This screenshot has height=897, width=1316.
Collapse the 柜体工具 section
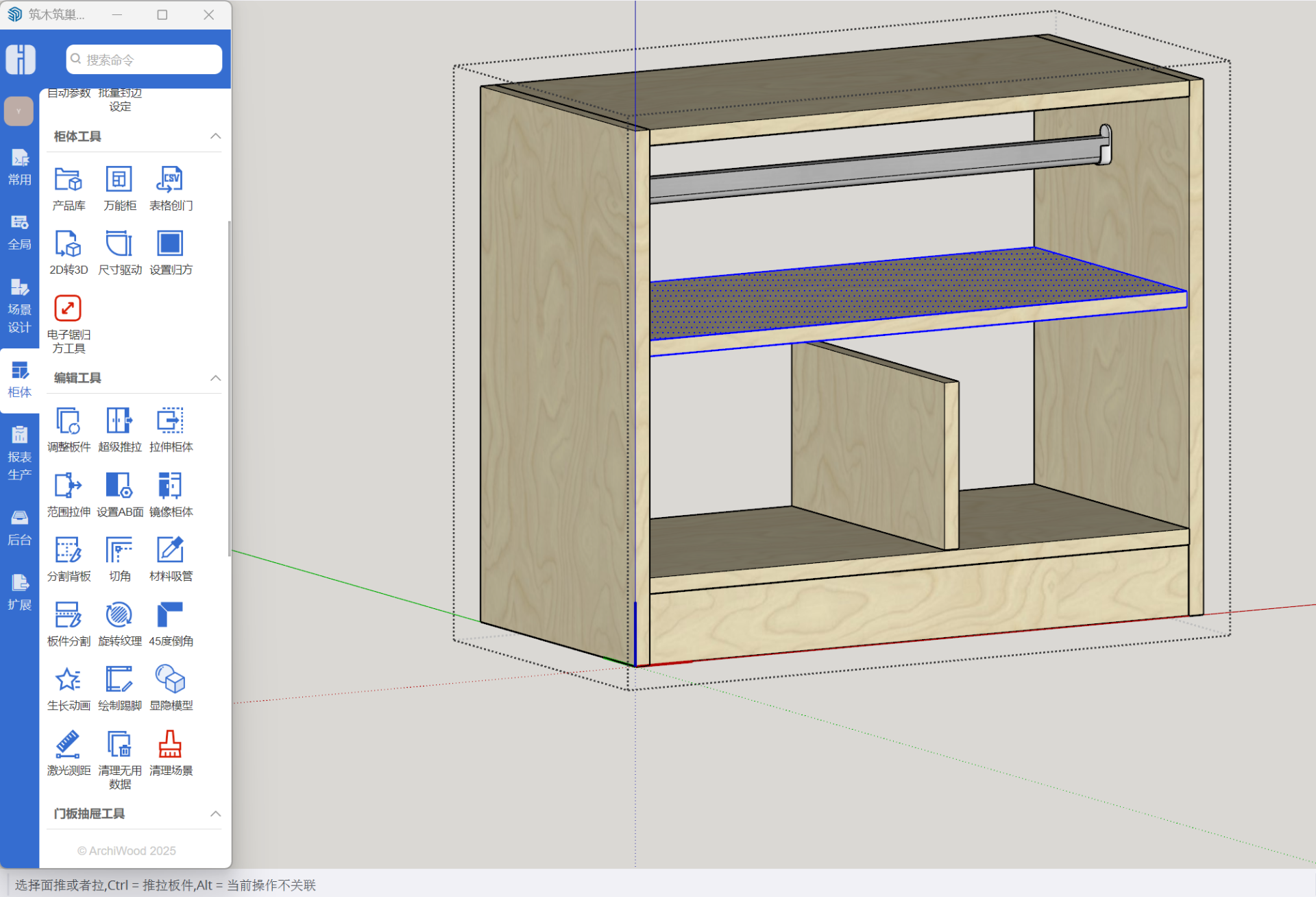coord(215,136)
